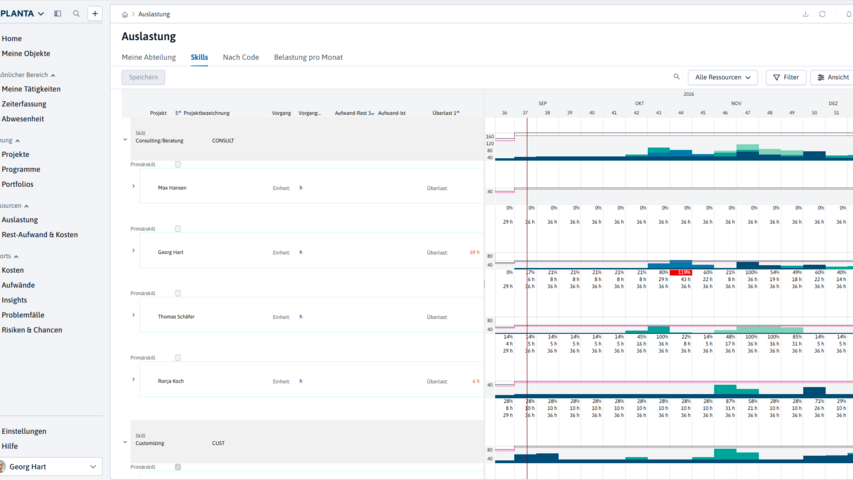This screenshot has height=480, width=853.
Task: Refresh using the reload icon in the top bar
Action: click(822, 14)
